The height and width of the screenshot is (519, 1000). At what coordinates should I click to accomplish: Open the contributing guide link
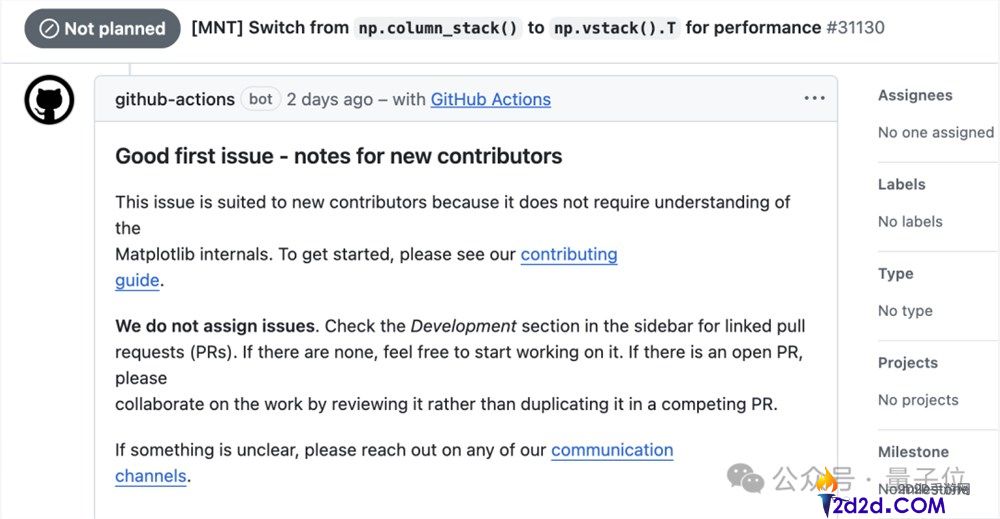[x=568, y=254]
